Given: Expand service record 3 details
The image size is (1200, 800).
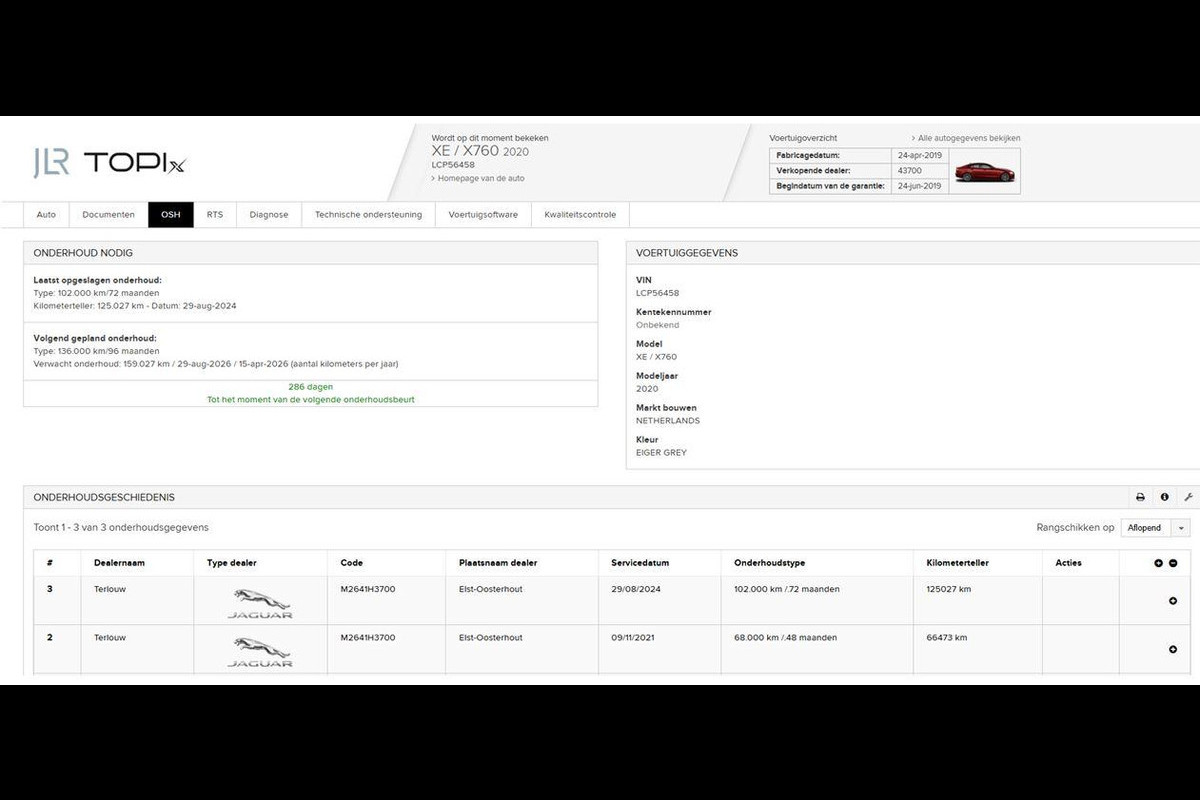Looking at the screenshot, I should pyautogui.click(x=1172, y=601).
